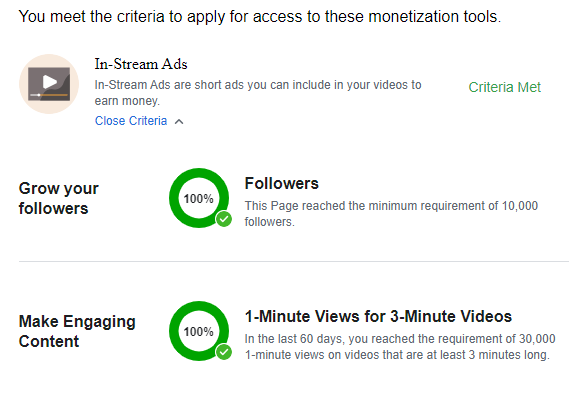Screen dimensions: 585x400
Task: Click the Followers 100% progress ring
Action: (x=199, y=198)
